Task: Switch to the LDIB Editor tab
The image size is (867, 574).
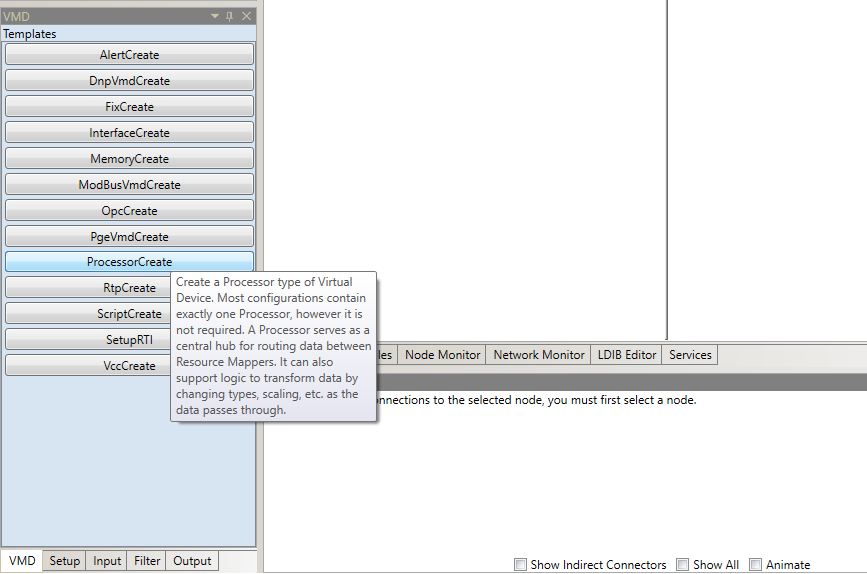Action: [x=626, y=354]
